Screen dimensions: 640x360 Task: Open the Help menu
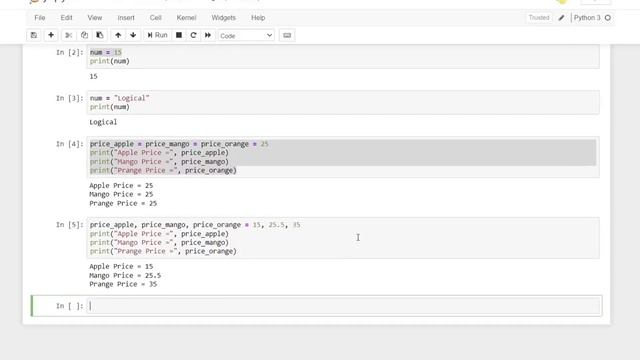pos(258,18)
